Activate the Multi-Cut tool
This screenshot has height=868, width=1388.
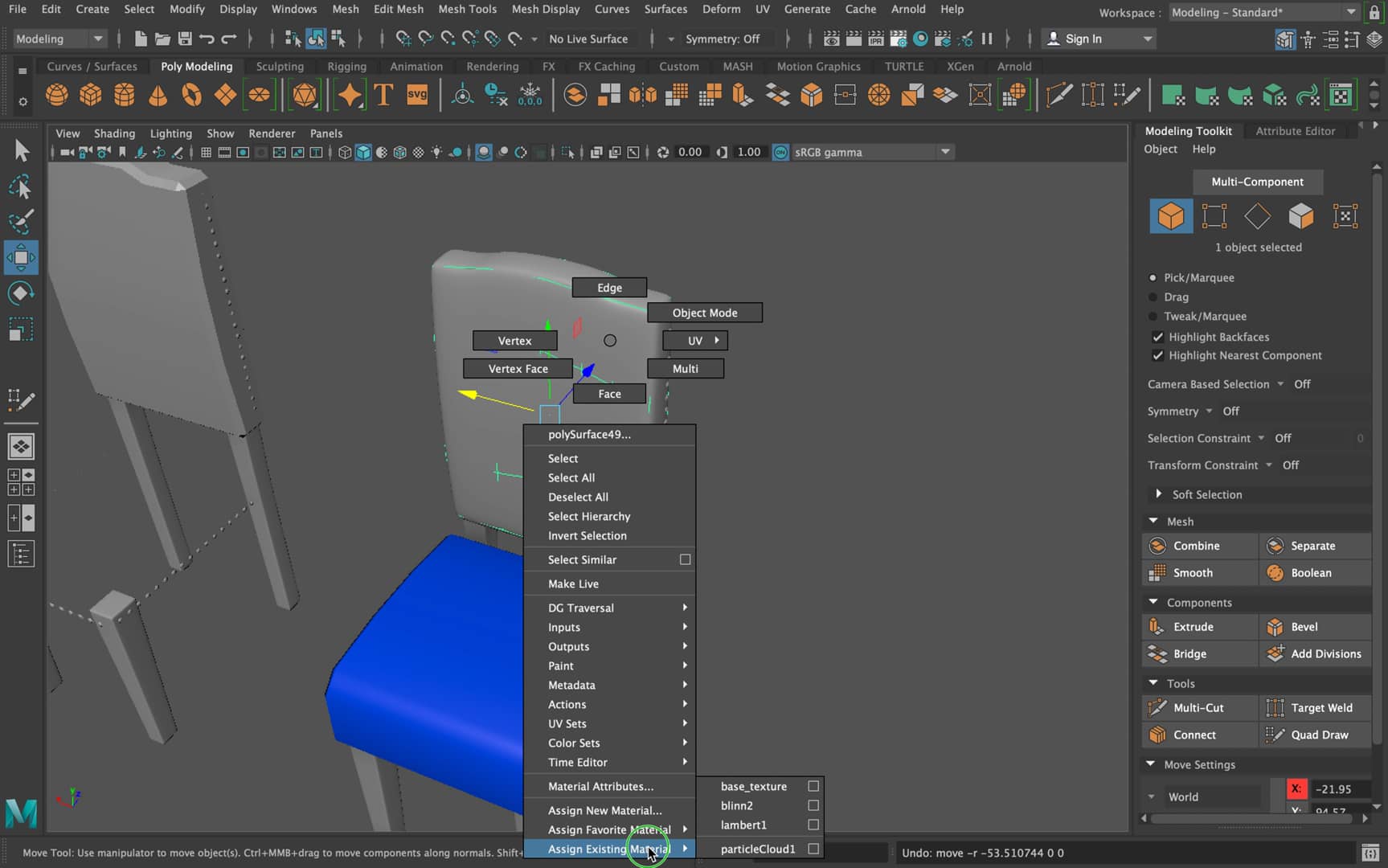pyautogui.click(x=1198, y=707)
